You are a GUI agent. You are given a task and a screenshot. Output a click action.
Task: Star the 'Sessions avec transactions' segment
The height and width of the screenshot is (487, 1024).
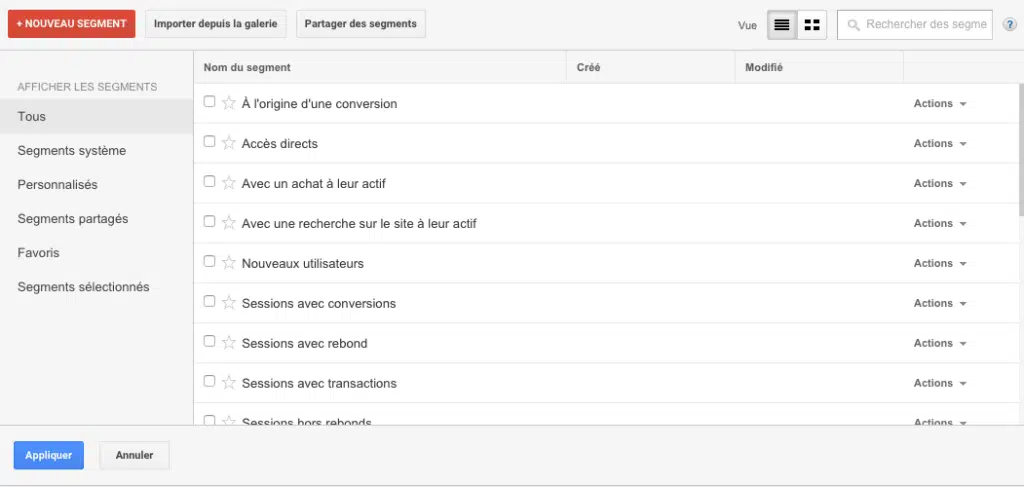click(x=228, y=383)
